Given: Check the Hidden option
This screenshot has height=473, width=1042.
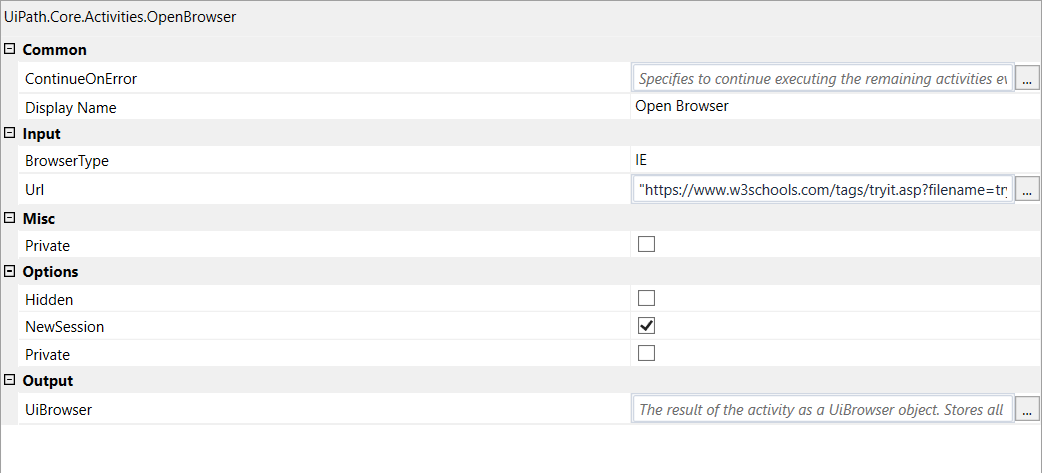Looking at the screenshot, I should tap(646, 298).
